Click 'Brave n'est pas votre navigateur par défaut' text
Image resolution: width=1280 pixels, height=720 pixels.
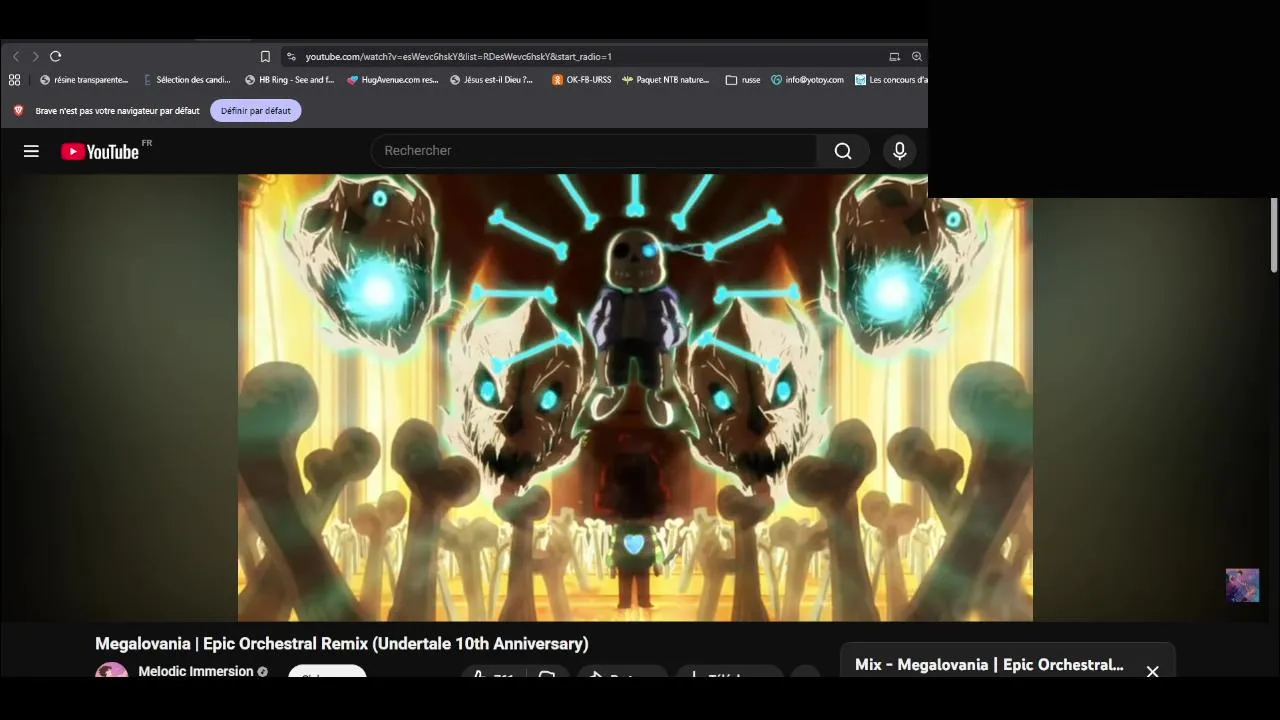coord(117,111)
